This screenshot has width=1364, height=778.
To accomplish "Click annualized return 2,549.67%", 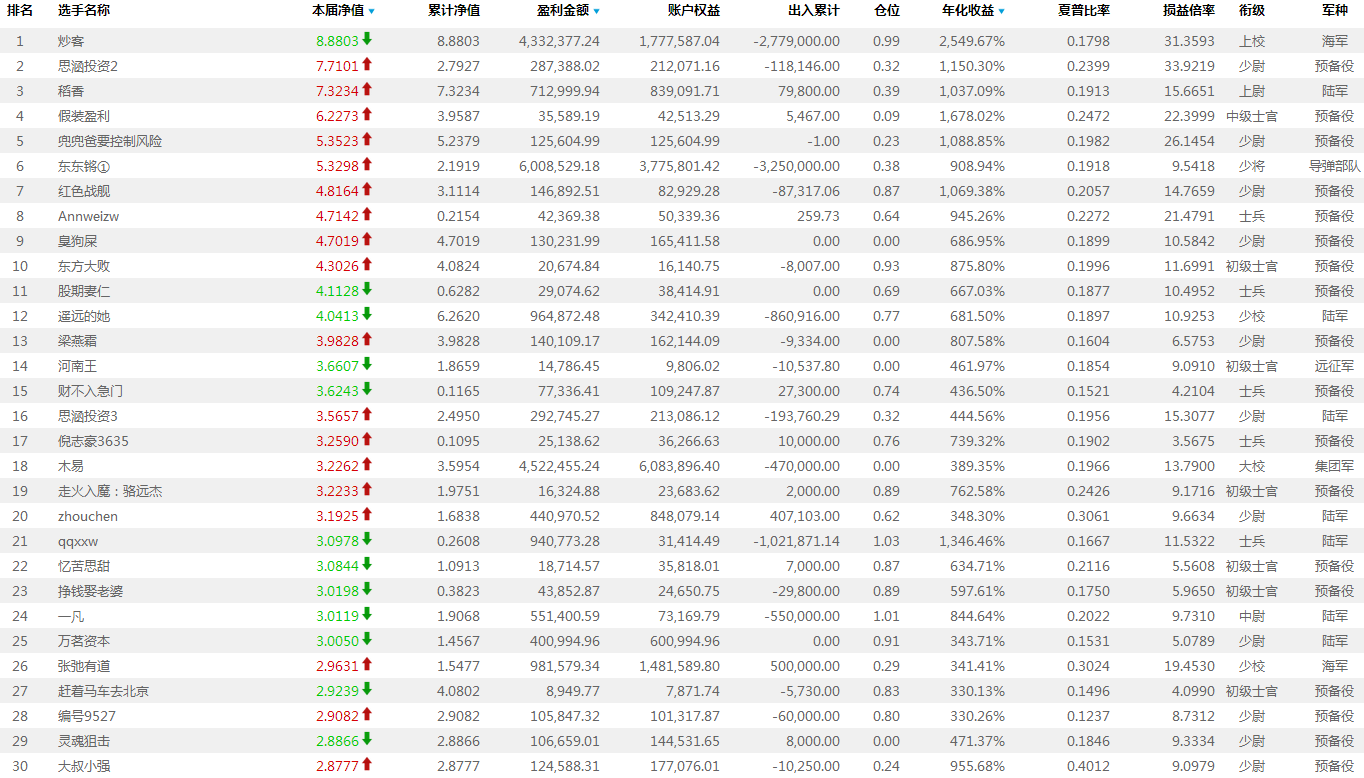I will [972, 41].
